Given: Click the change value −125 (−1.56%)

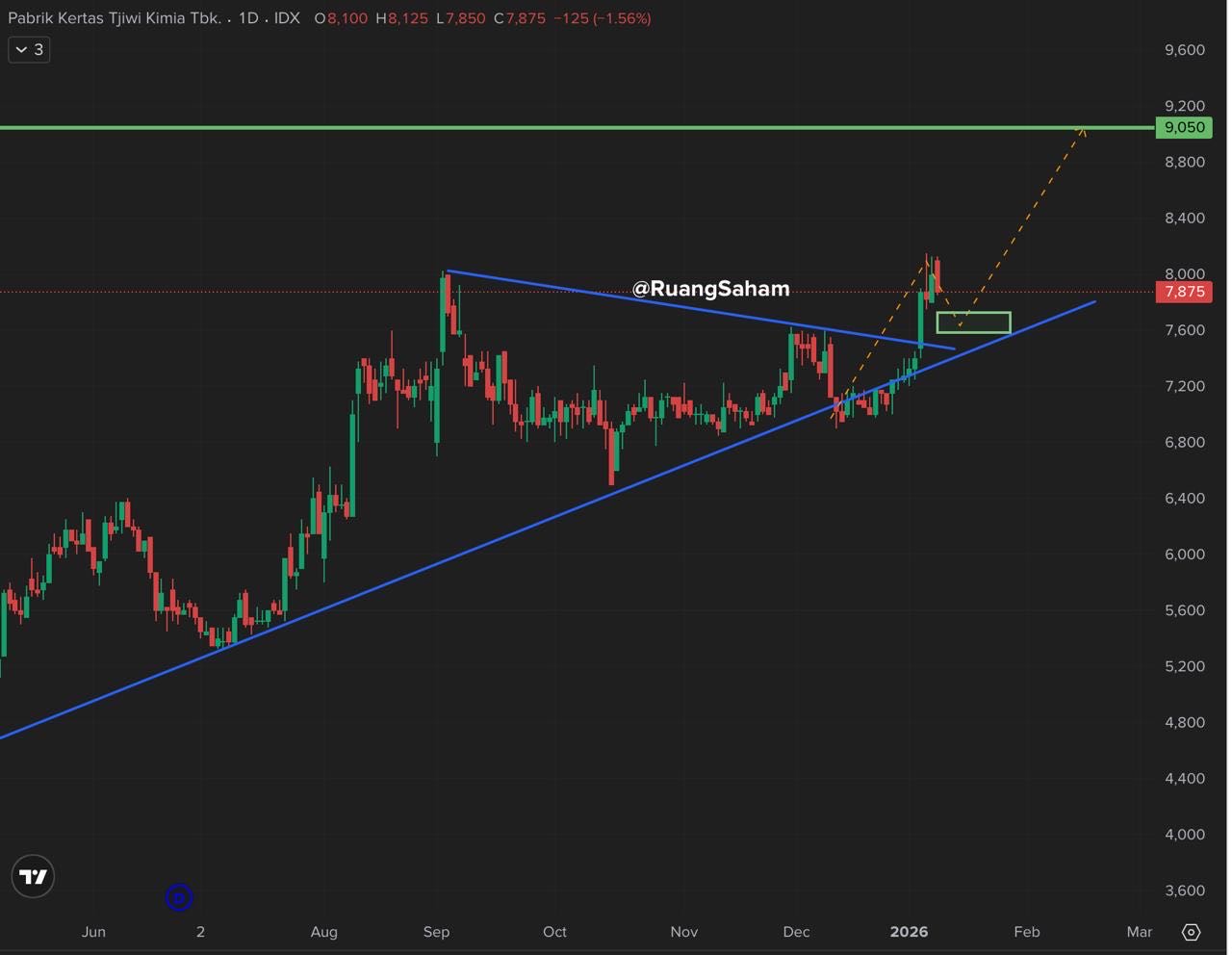Looking at the screenshot, I should click(603, 18).
